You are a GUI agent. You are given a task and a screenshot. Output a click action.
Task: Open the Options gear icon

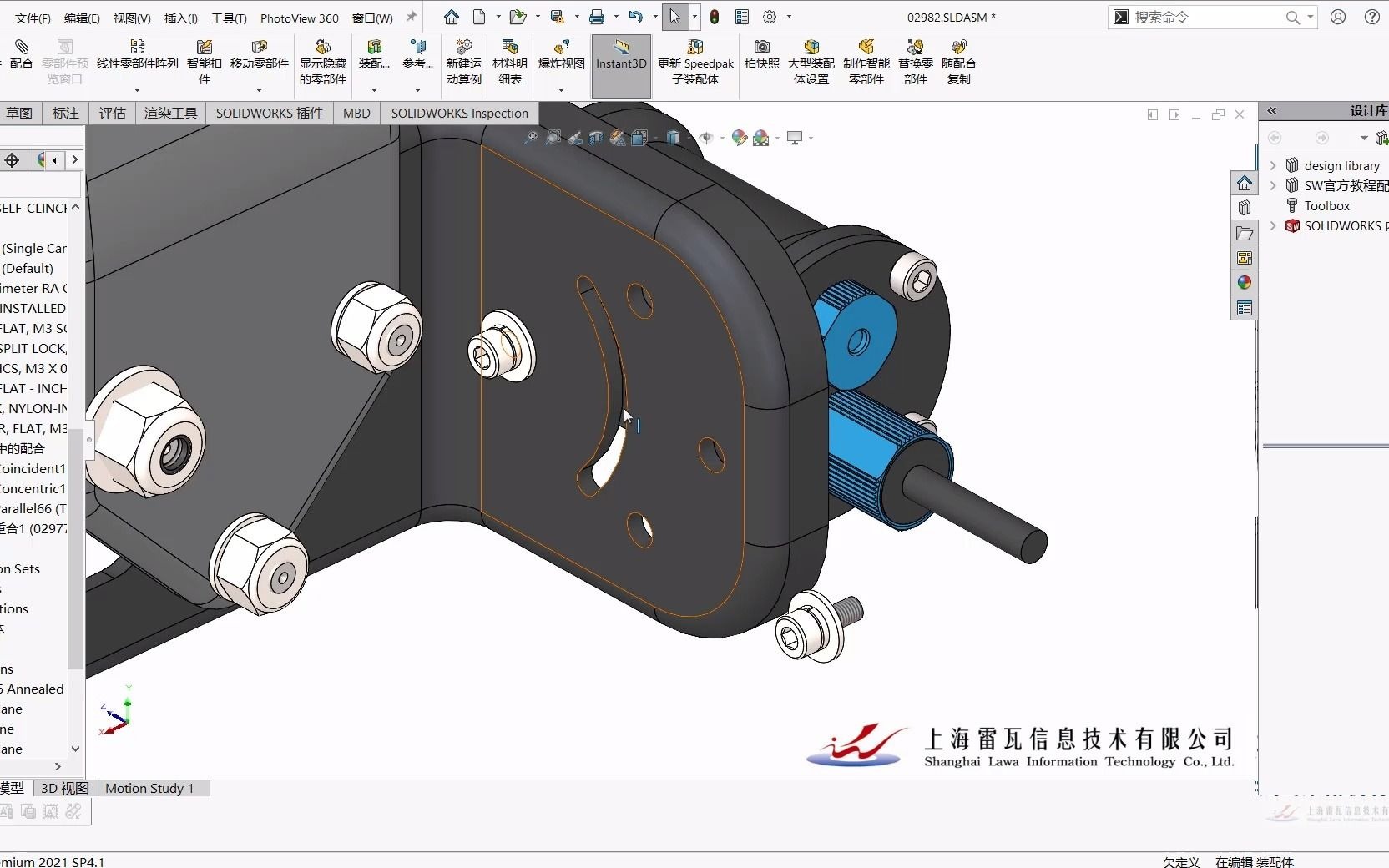(770, 17)
